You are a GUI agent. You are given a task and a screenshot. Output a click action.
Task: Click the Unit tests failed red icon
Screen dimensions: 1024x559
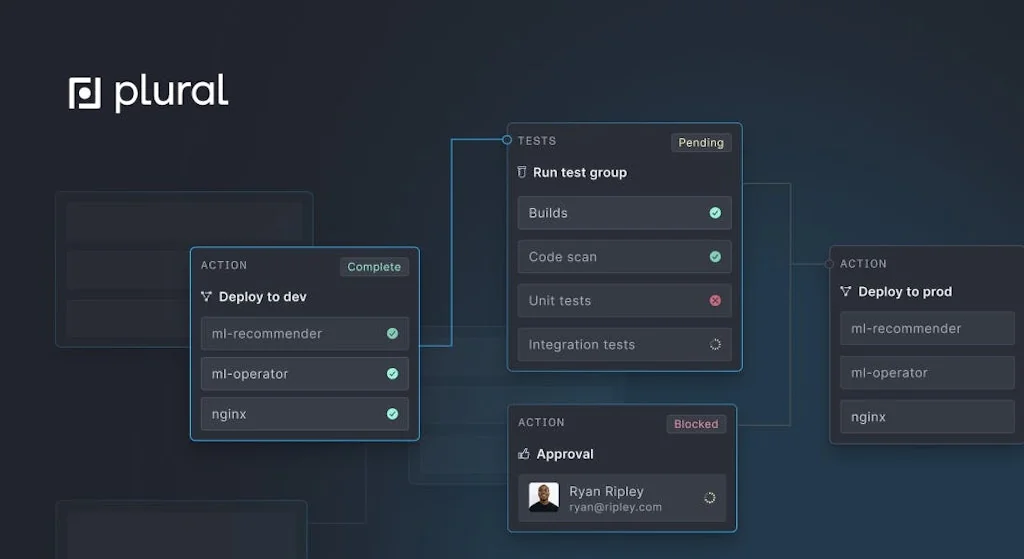pyautogui.click(x=715, y=300)
